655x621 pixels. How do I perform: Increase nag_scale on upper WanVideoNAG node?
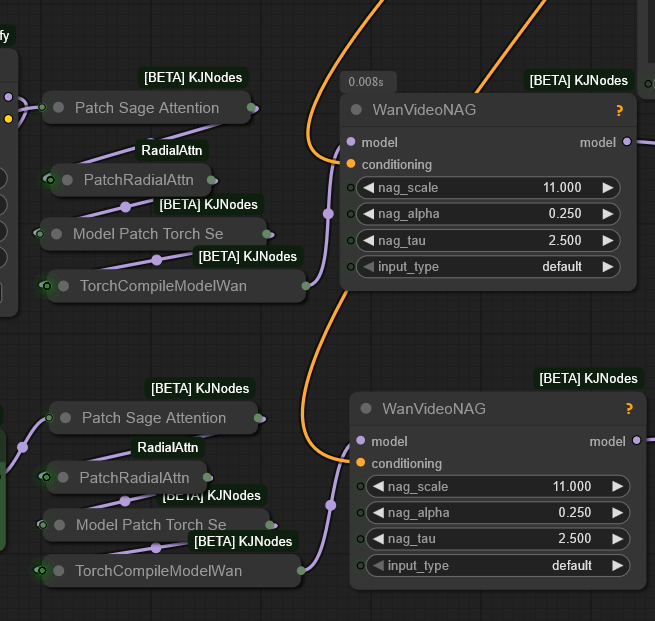608,188
